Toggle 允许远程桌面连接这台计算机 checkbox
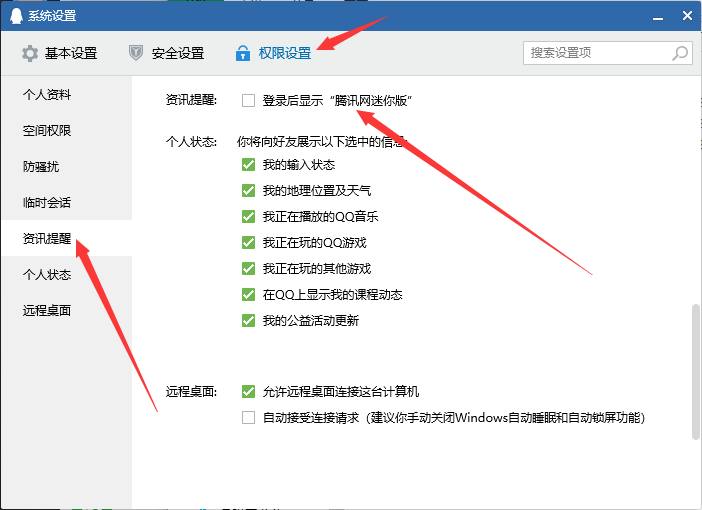Screen dimensions: 702x510 point(249,392)
